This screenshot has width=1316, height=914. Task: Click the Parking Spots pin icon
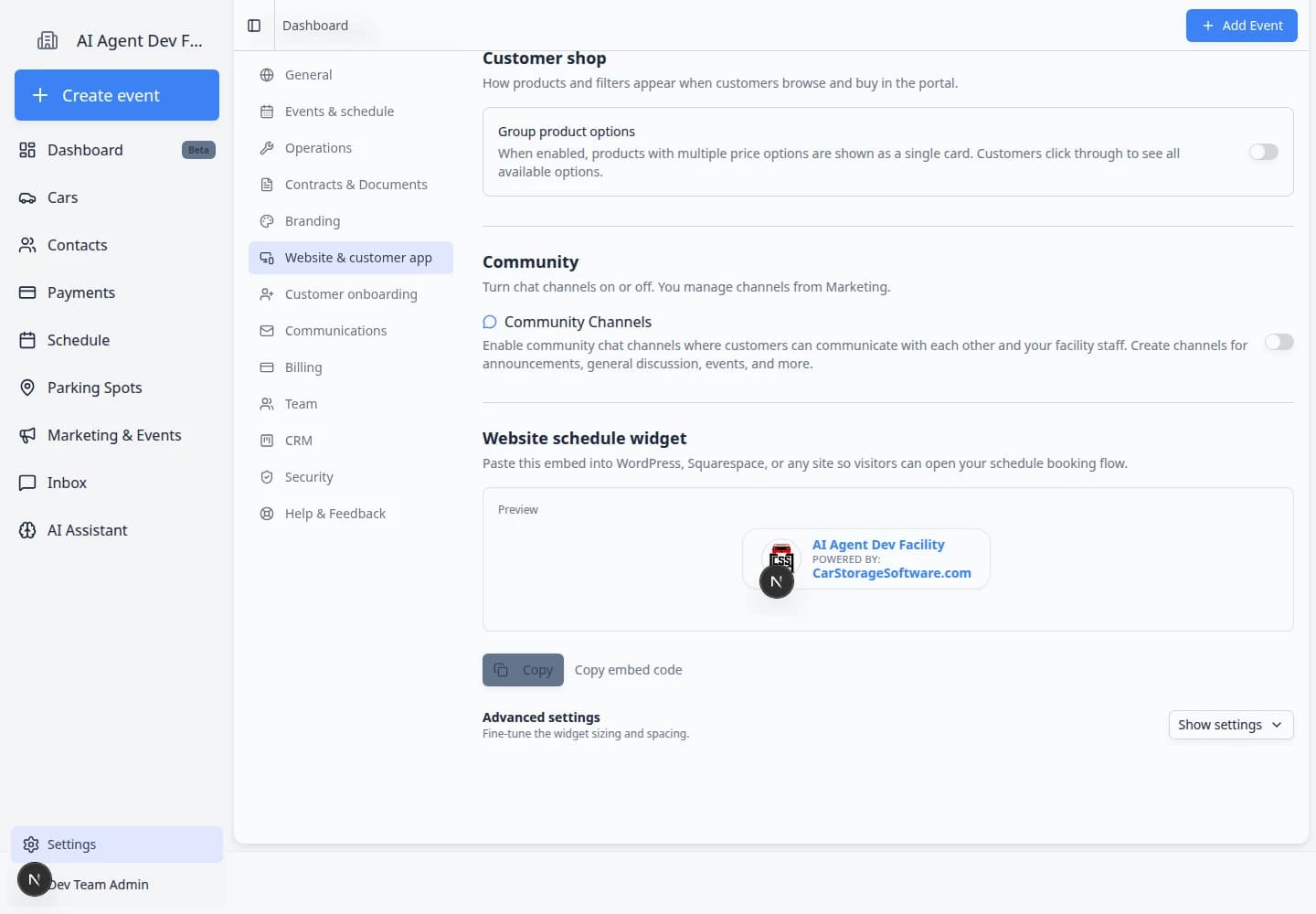point(27,388)
